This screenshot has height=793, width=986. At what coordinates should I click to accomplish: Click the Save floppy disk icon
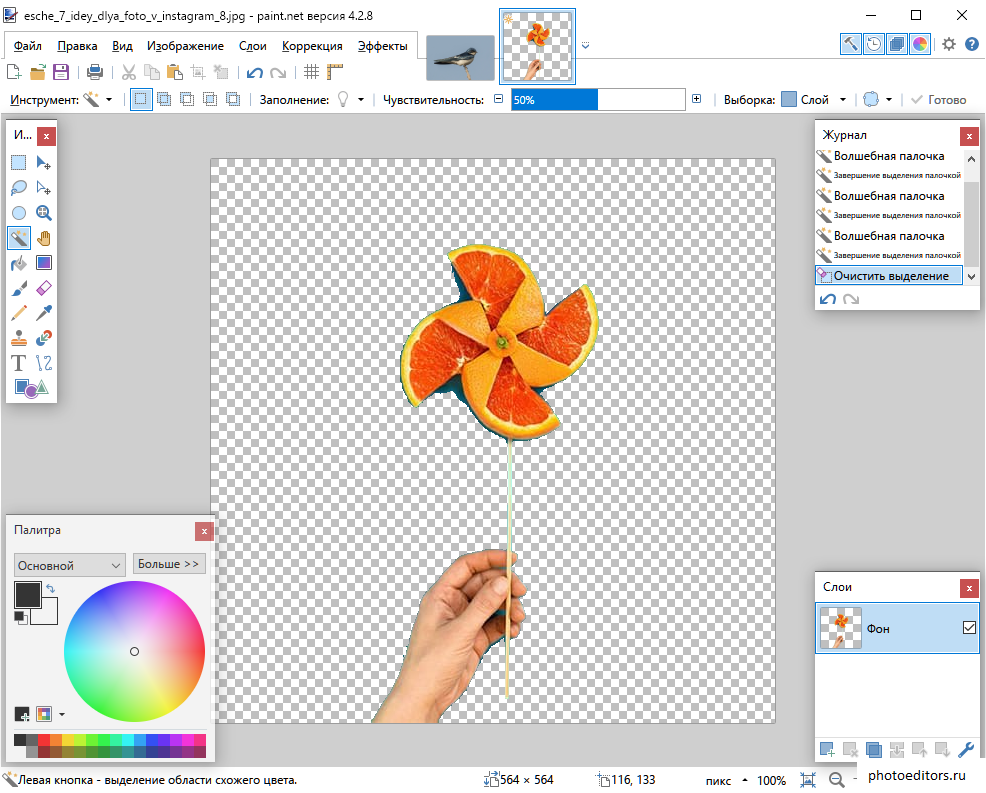point(61,72)
